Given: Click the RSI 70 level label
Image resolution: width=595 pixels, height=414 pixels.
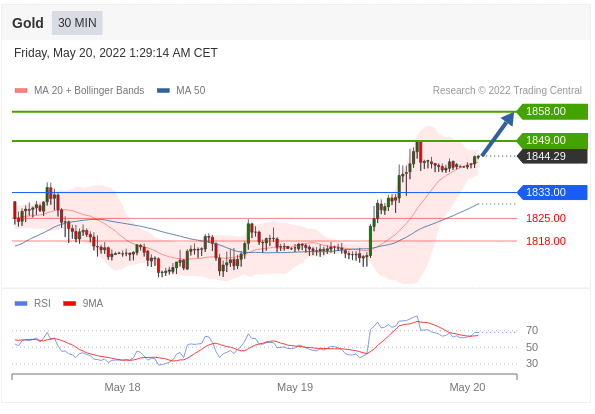Looking at the screenshot, I should (532, 331).
